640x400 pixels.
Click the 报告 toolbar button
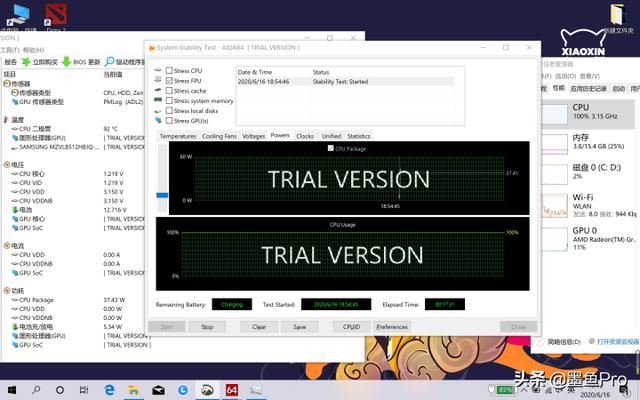pos(10,62)
